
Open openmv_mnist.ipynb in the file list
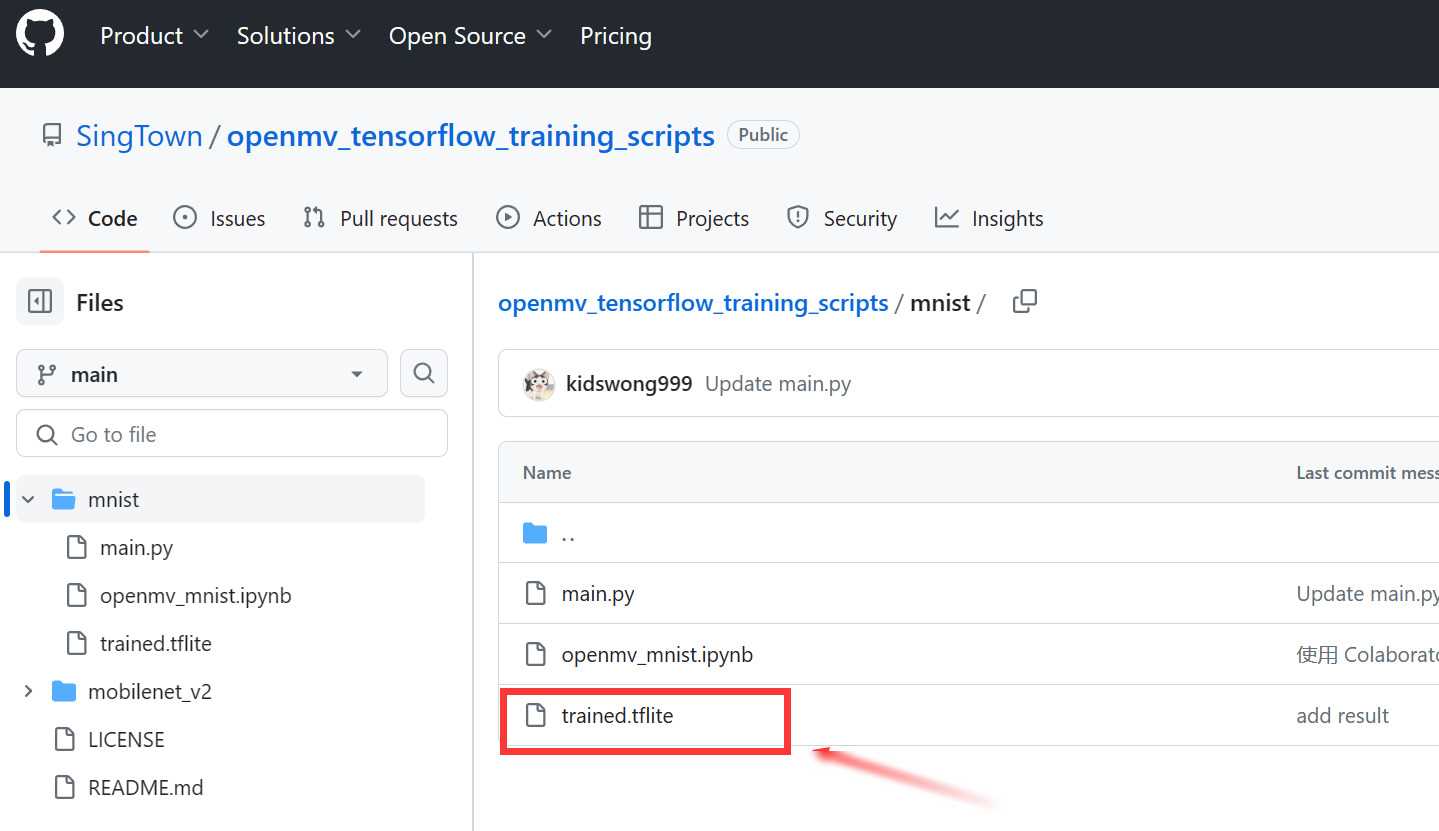click(657, 655)
